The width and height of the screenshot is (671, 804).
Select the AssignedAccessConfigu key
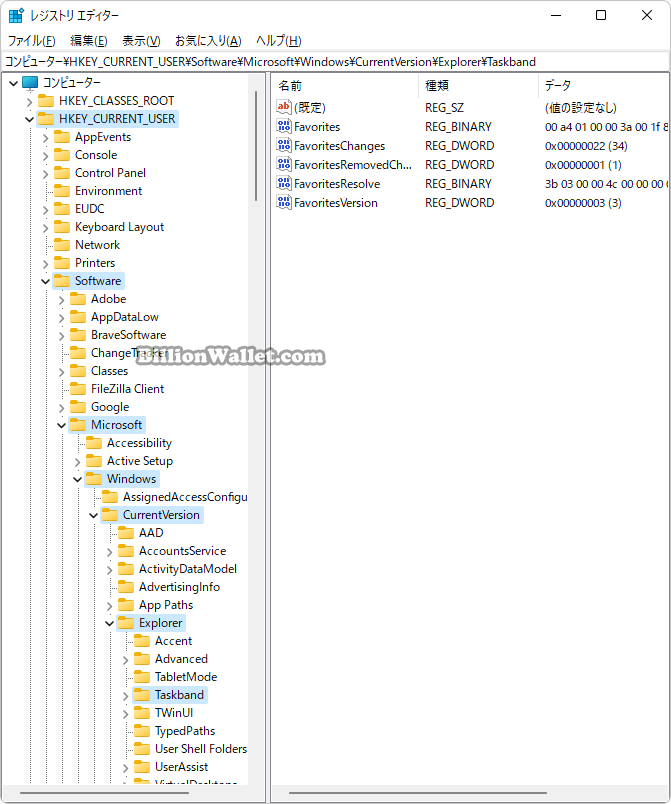185,497
